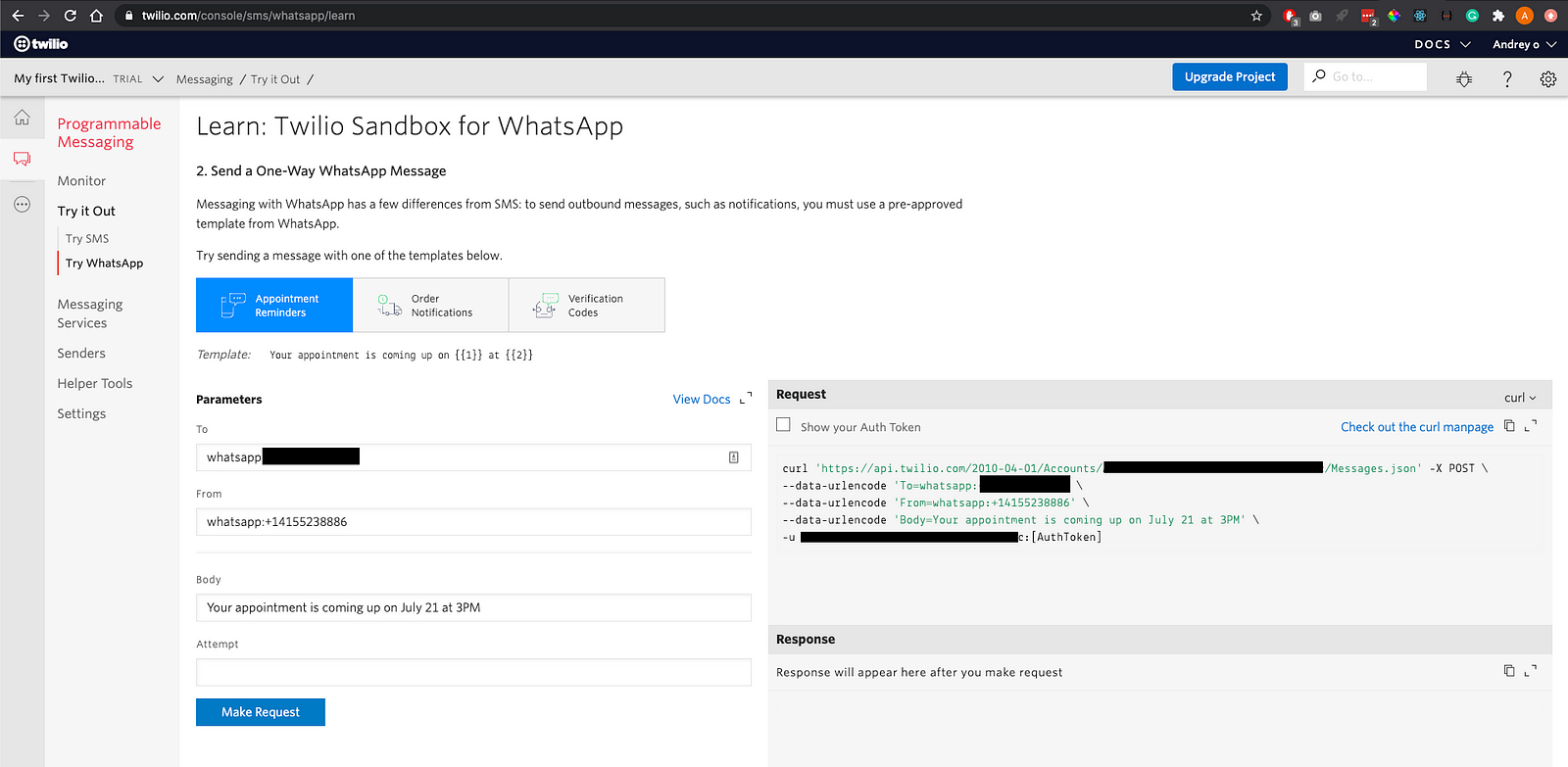Go to the console home icon in sidebar
1568x767 pixels.
22,119
